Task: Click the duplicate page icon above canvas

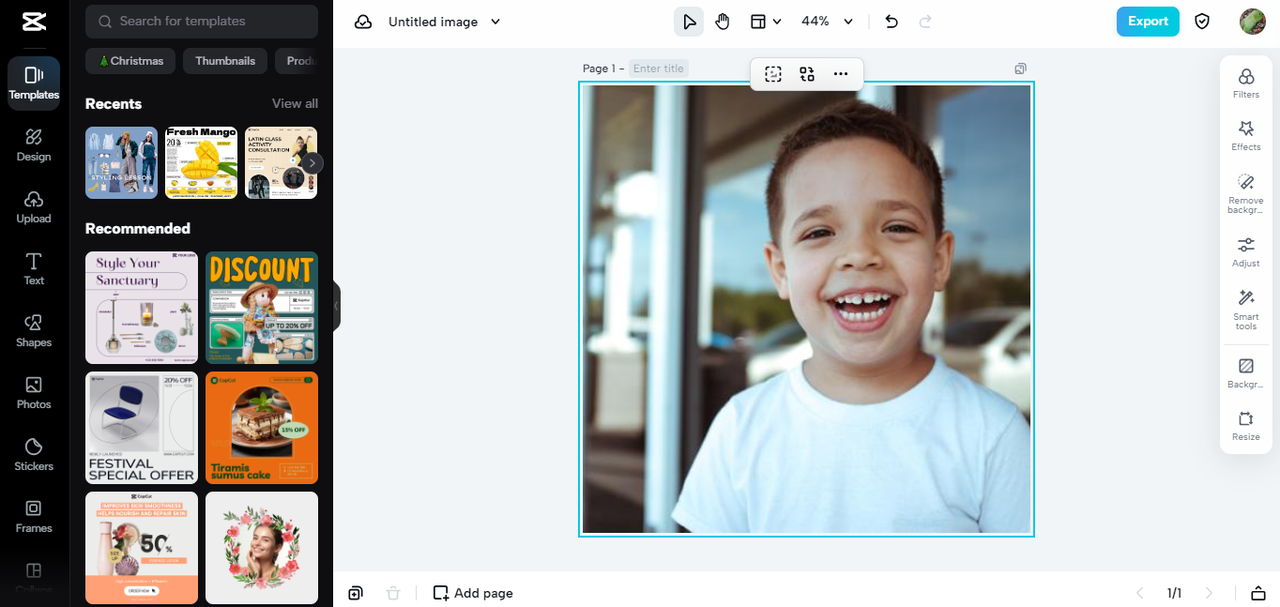Action: click(x=1020, y=69)
